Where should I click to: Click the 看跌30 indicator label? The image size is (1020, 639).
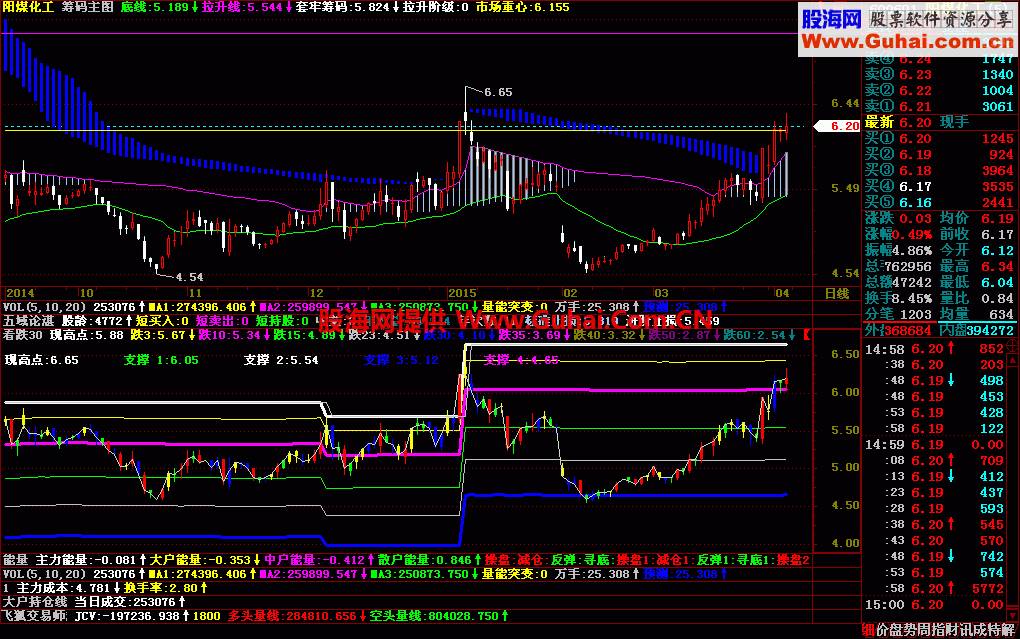coord(23,335)
